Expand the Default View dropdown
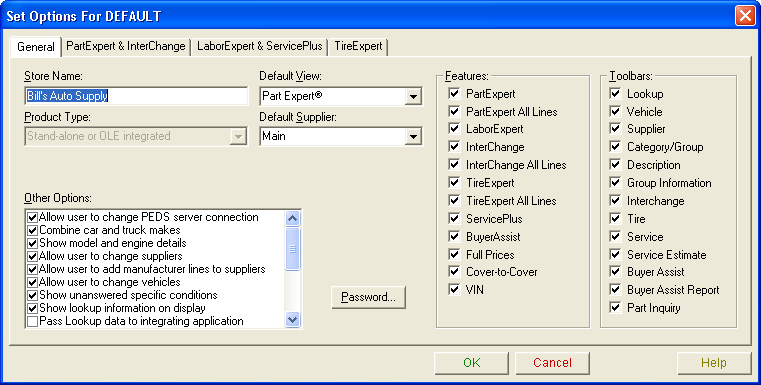 (x=413, y=97)
